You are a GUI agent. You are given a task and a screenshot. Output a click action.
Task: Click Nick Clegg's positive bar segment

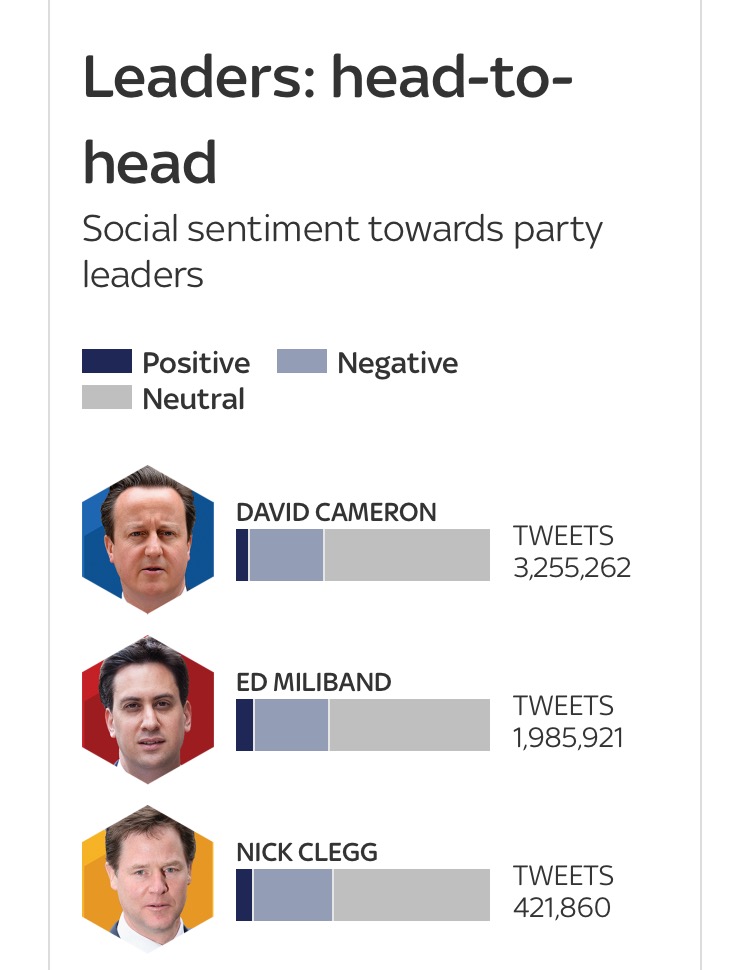click(244, 895)
